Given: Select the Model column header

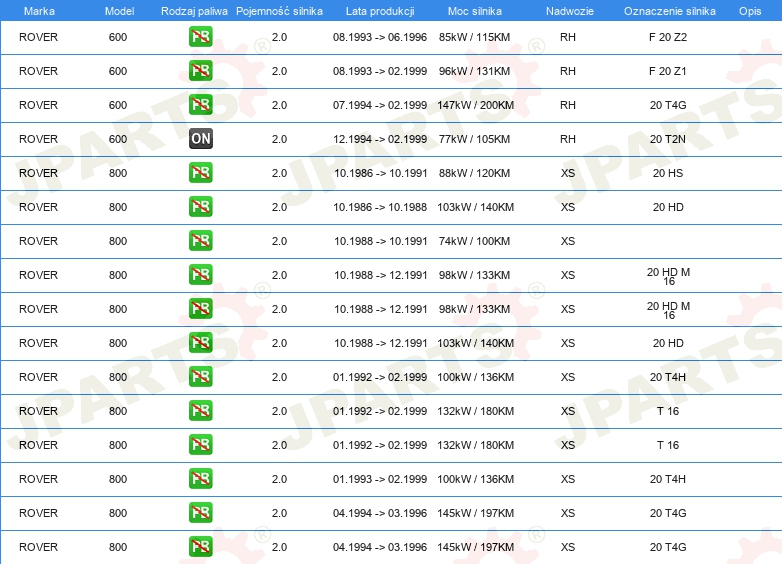Looking at the screenshot, I should pos(119,11).
